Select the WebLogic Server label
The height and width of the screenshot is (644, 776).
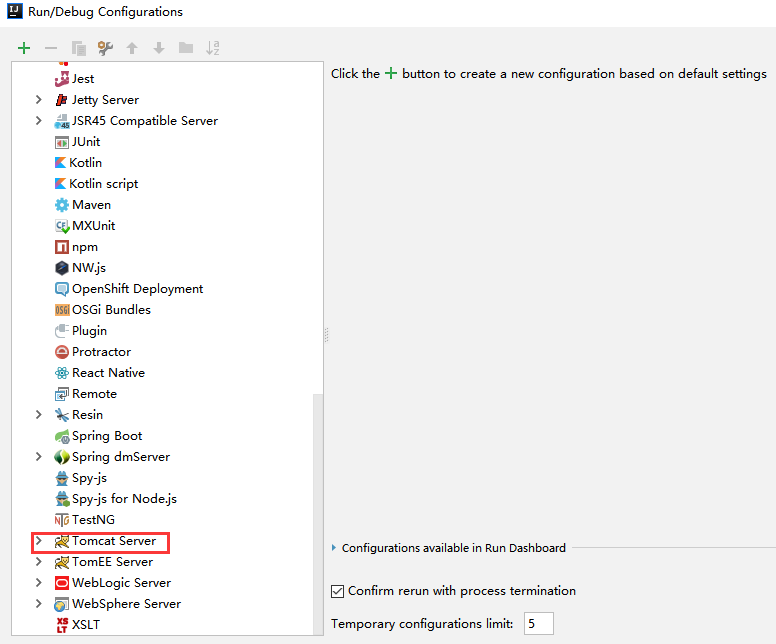(x=121, y=583)
